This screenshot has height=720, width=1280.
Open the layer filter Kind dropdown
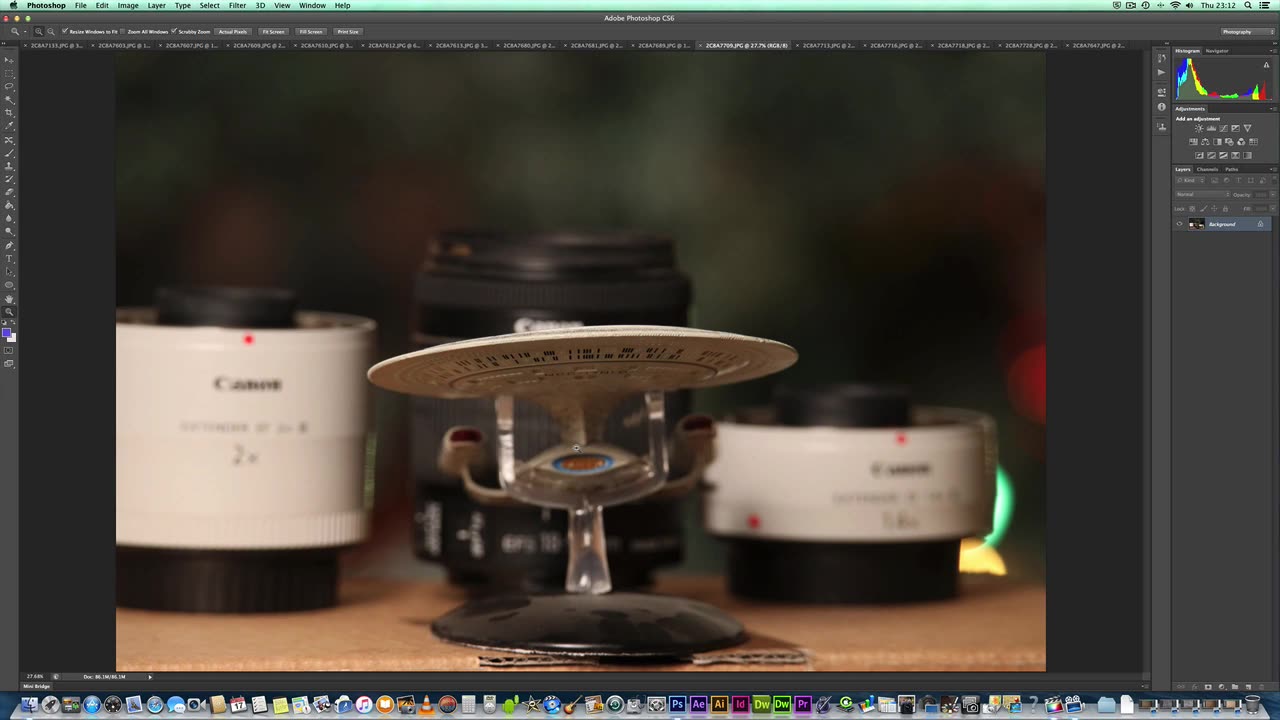[x=1190, y=180]
